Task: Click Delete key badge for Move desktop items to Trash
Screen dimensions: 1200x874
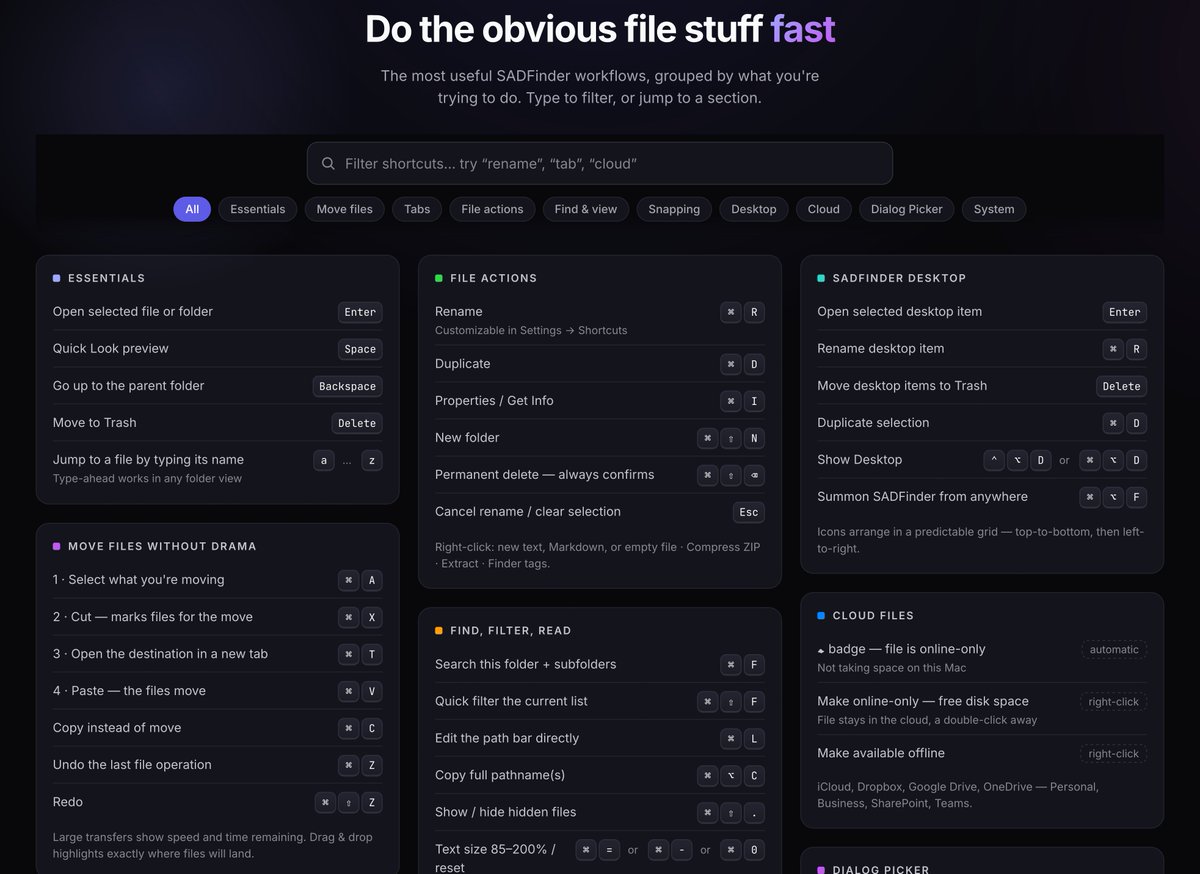Action: pyautogui.click(x=1121, y=386)
